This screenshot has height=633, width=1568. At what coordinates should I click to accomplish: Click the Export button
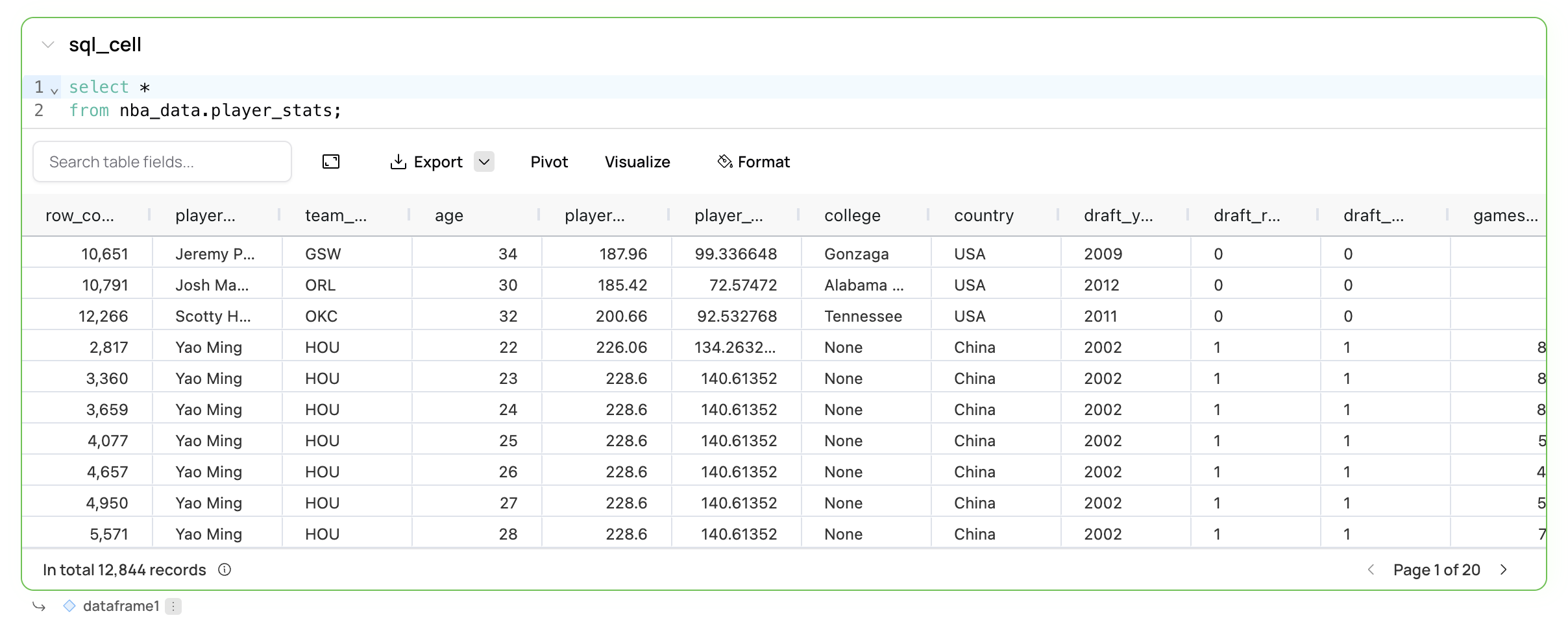[x=426, y=161]
